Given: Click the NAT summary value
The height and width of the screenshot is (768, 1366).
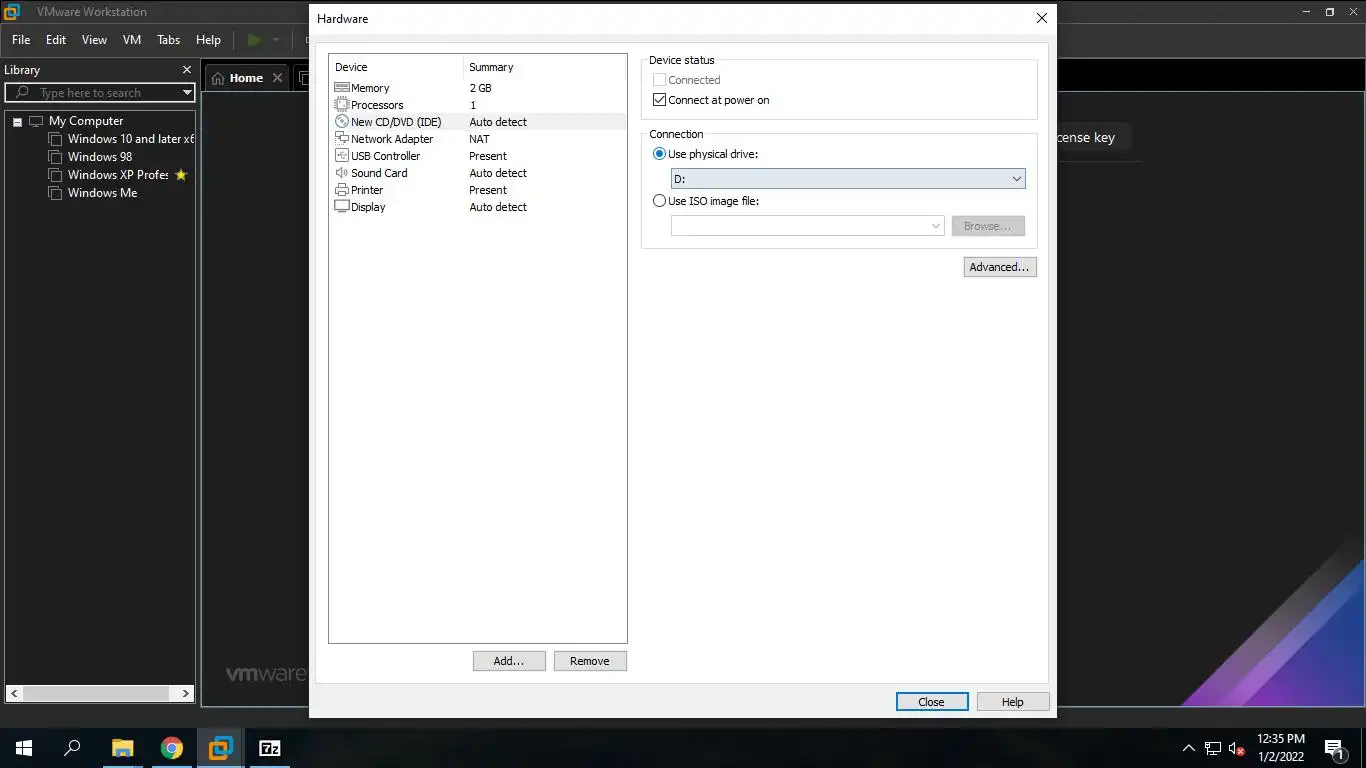Looking at the screenshot, I should pyautogui.click(x=479, y=139).
